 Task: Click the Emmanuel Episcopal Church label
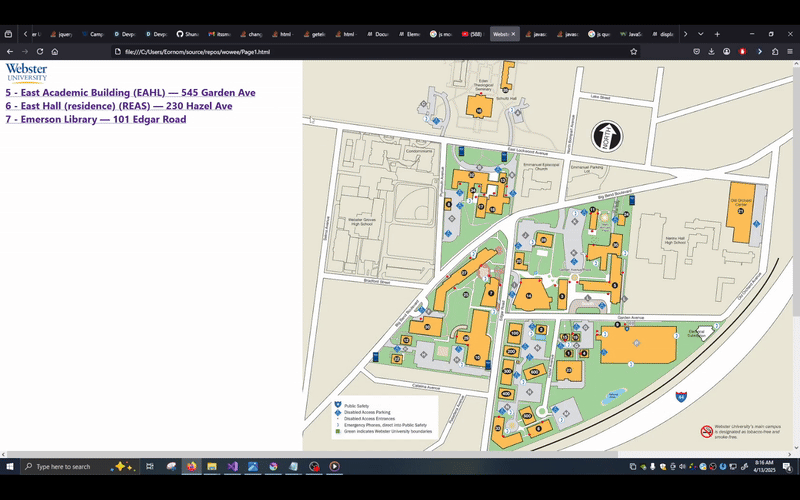[541, 166]
